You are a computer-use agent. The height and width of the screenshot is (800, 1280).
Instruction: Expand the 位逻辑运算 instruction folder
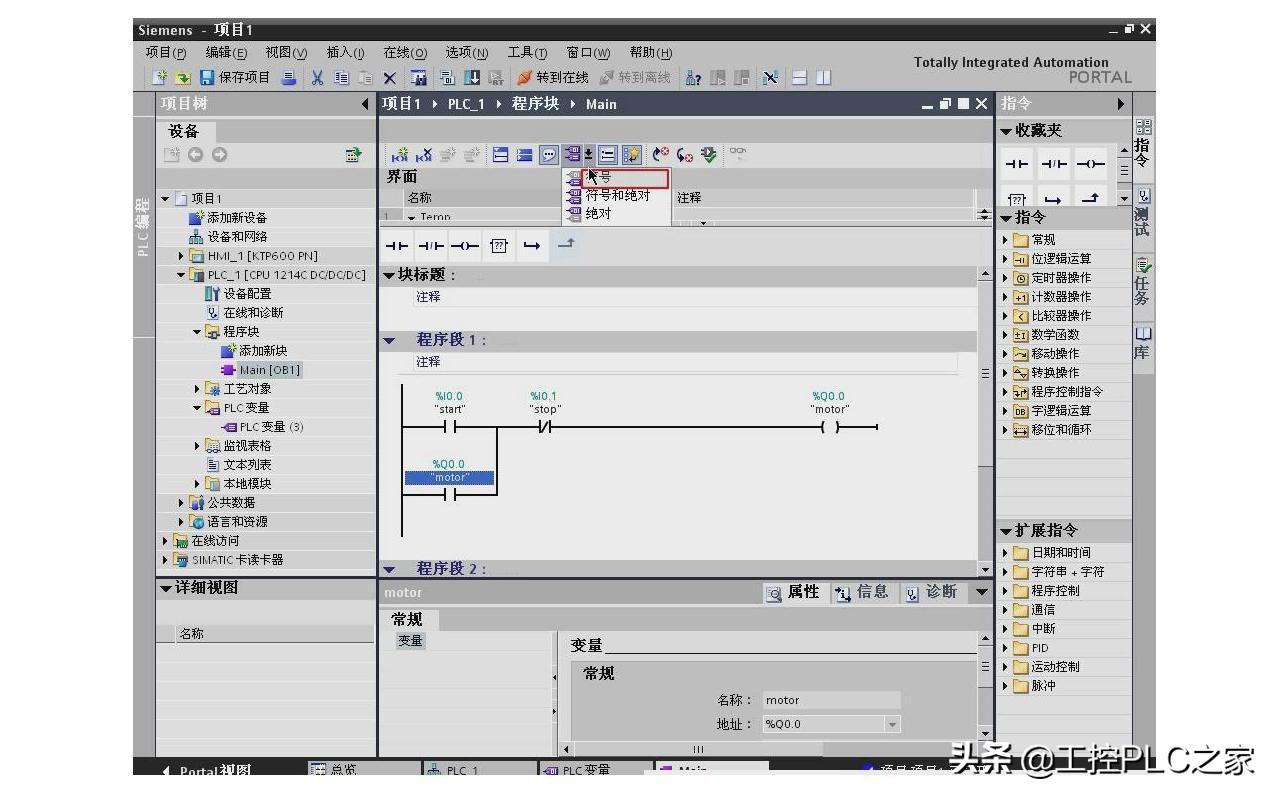1006,259
